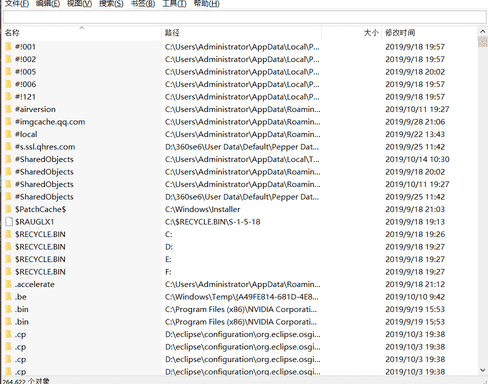Screen dimensions: 488x384
Task: Click the folder icon for #!001
Action: pyautogui.click(x=9, y=47)
